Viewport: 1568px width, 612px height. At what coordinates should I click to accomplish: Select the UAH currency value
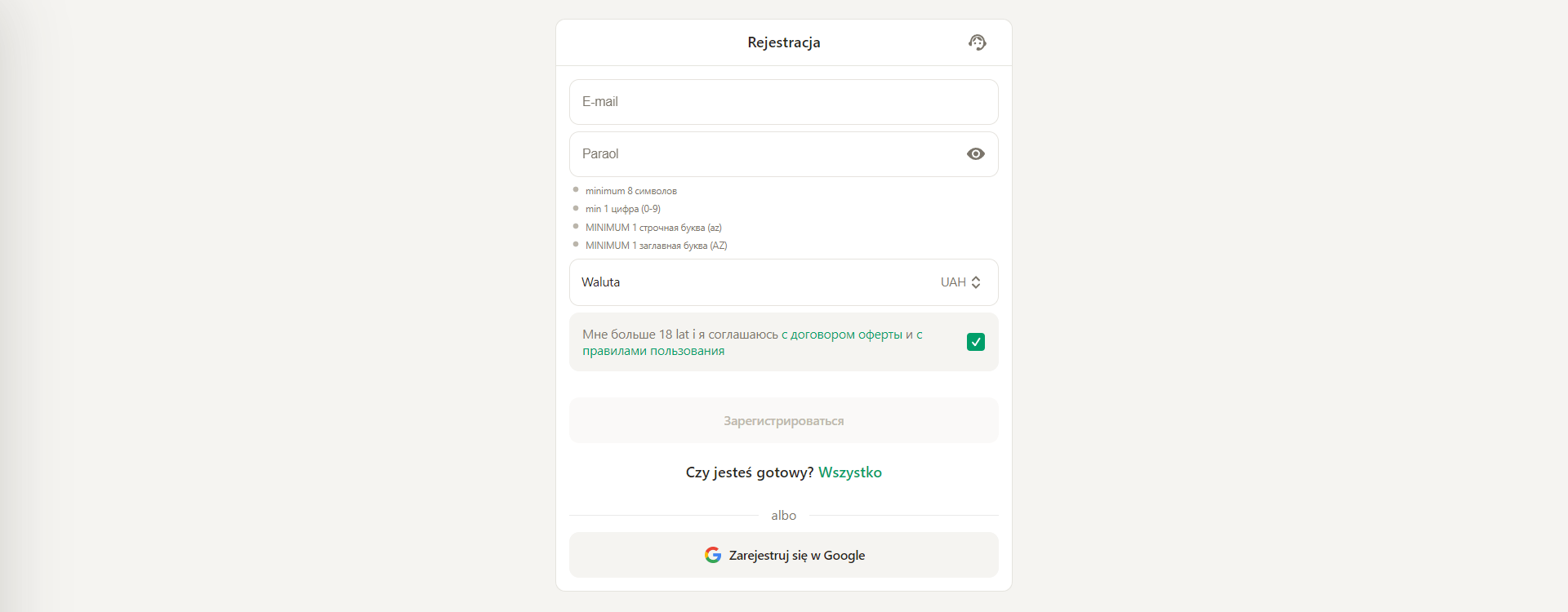(x=953, y=282)
